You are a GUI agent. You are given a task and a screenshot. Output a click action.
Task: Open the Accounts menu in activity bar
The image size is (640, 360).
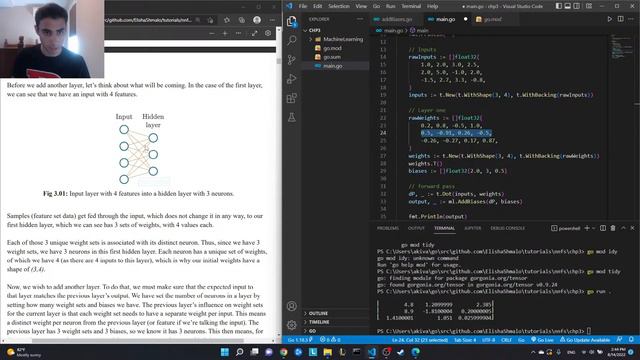click(x=291, y=306)
